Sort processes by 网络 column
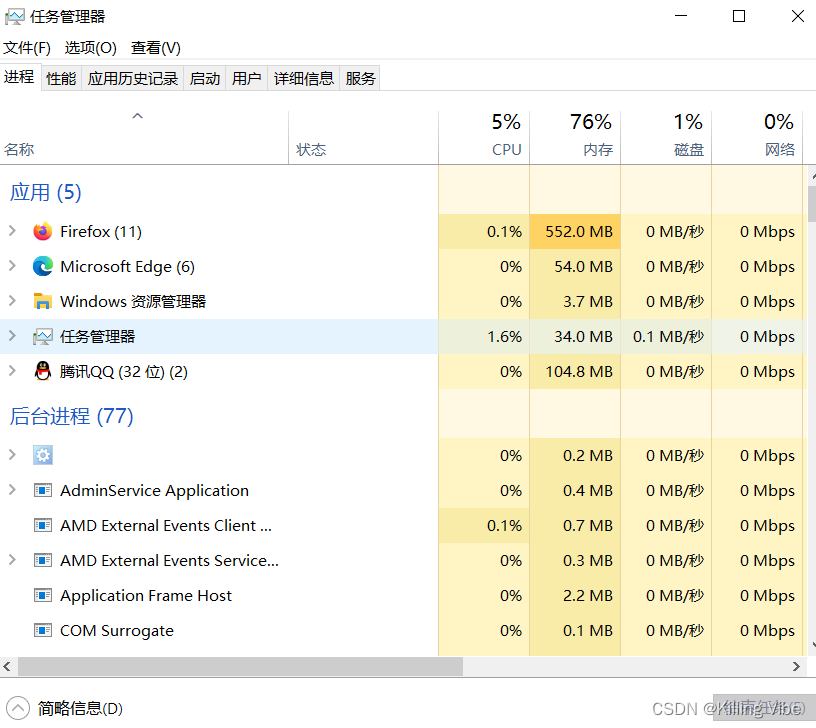Viewport: 816px width, 728px height. click(757, 138)
